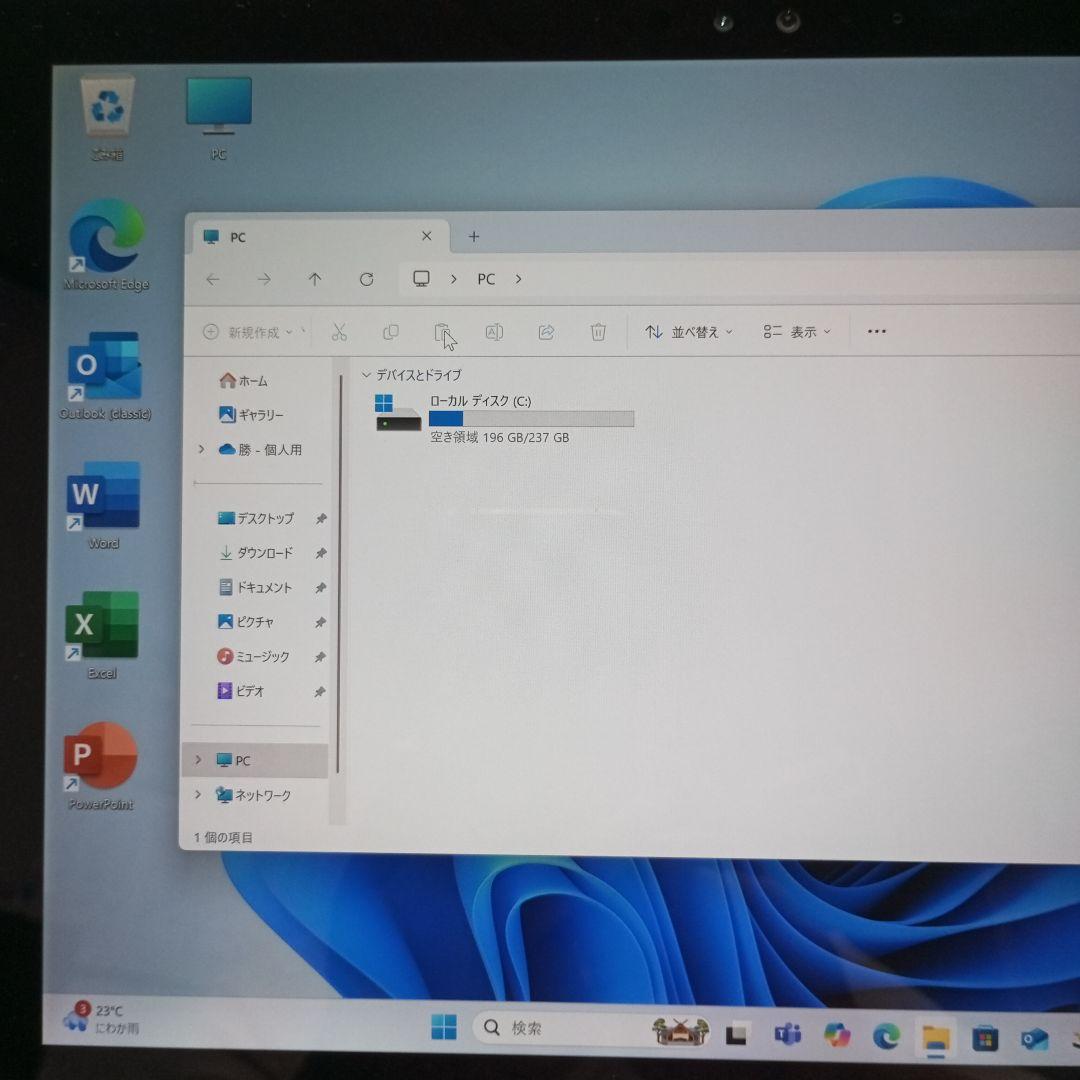Unpin ビデオ using its pin icon
This screenshot has width=1080, height=1080.
pyautogui.click(x=320, y=692)
